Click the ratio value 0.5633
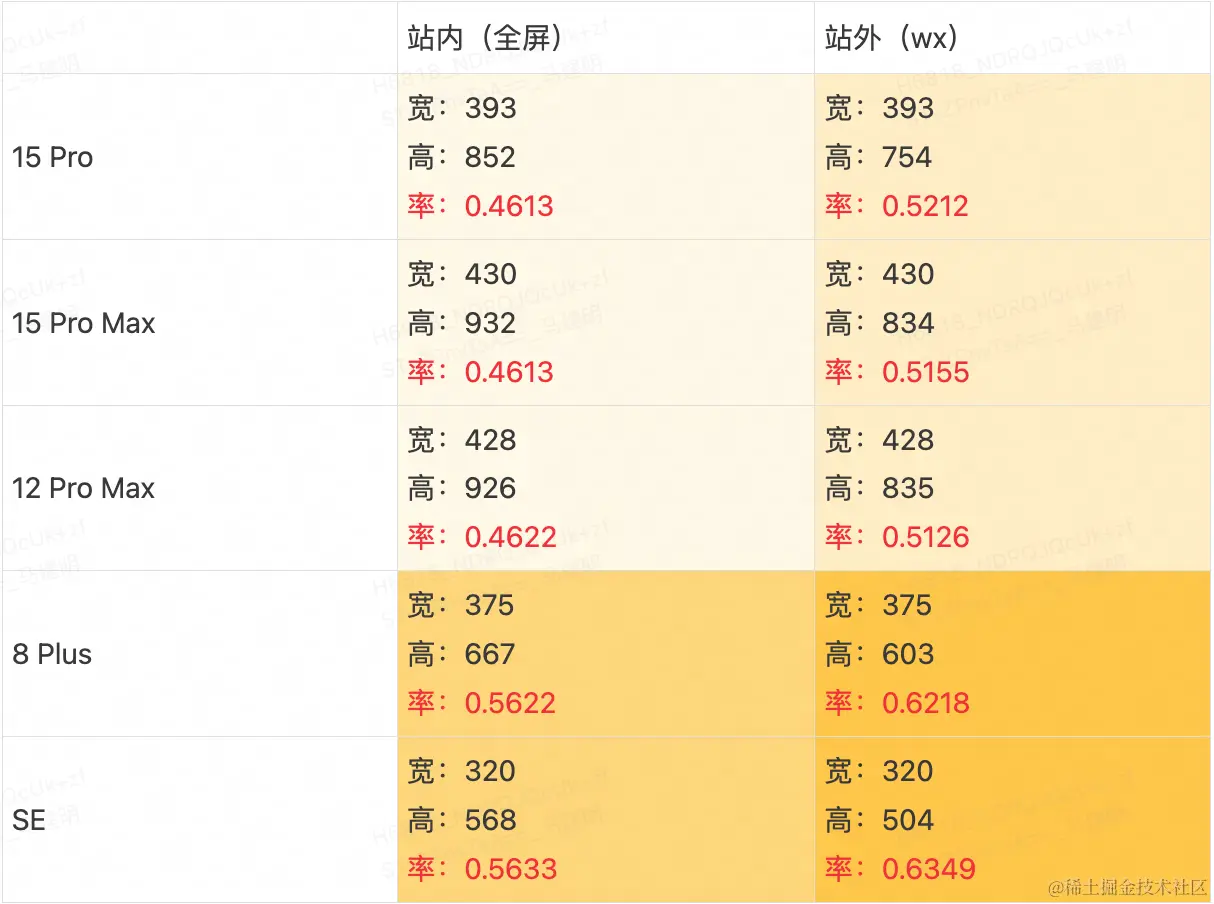 pyautogui.click(x=511, y=869)
